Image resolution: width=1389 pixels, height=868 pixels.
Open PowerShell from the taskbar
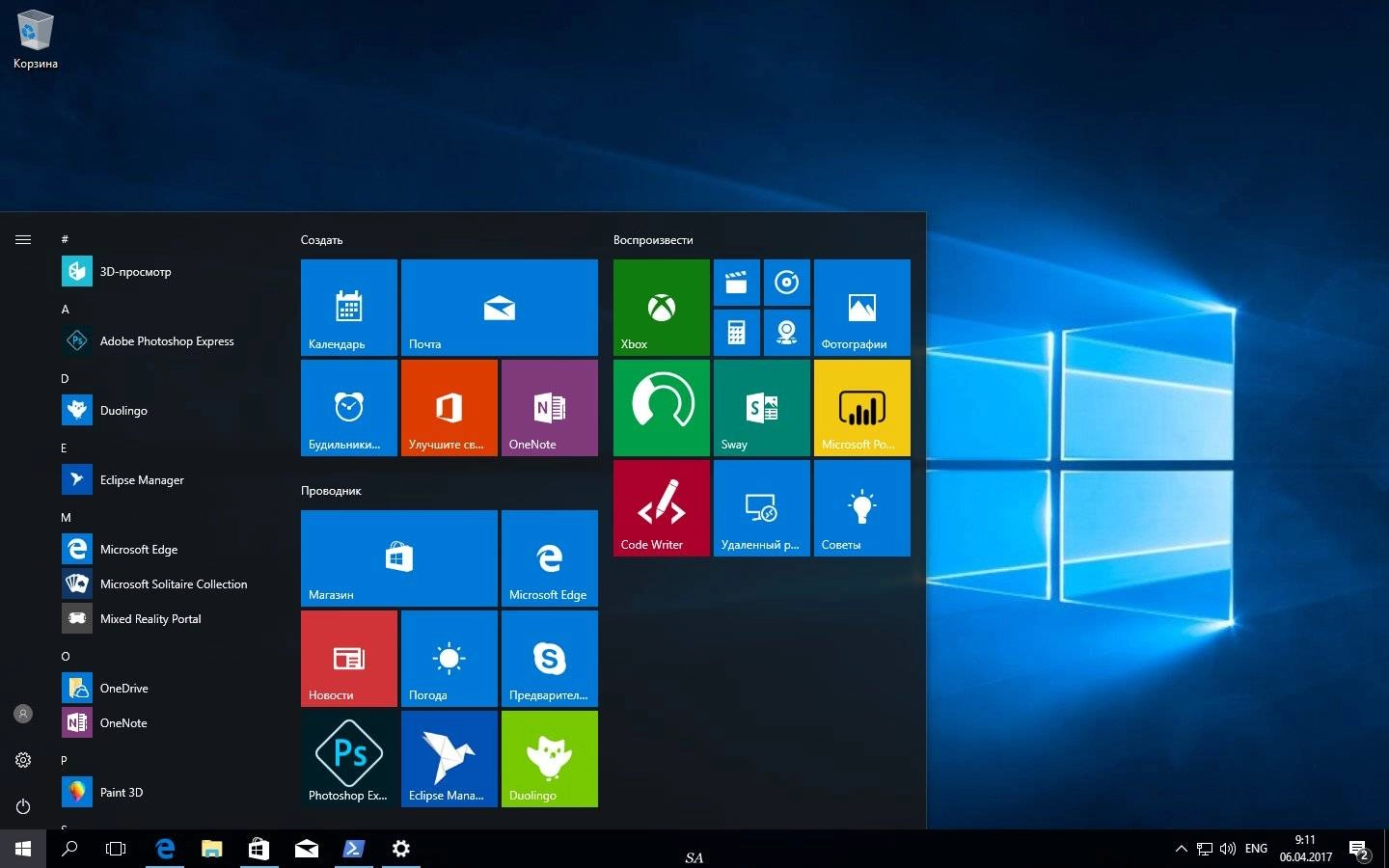[x=353, y=849]
